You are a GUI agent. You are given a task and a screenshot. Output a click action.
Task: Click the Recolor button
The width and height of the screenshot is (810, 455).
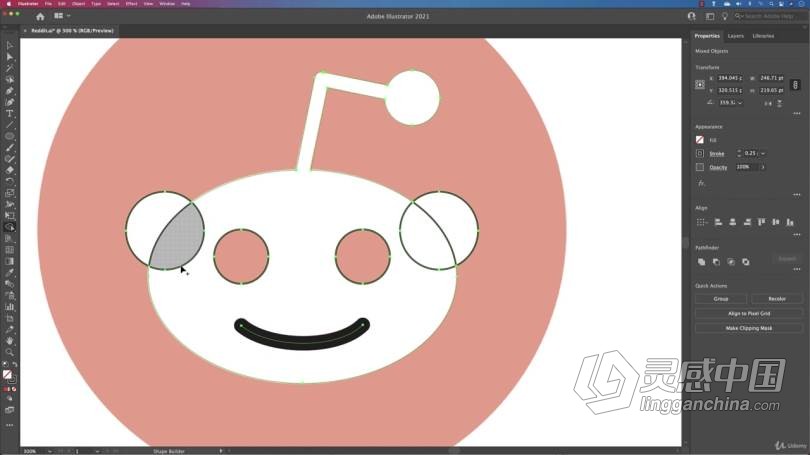777,299
